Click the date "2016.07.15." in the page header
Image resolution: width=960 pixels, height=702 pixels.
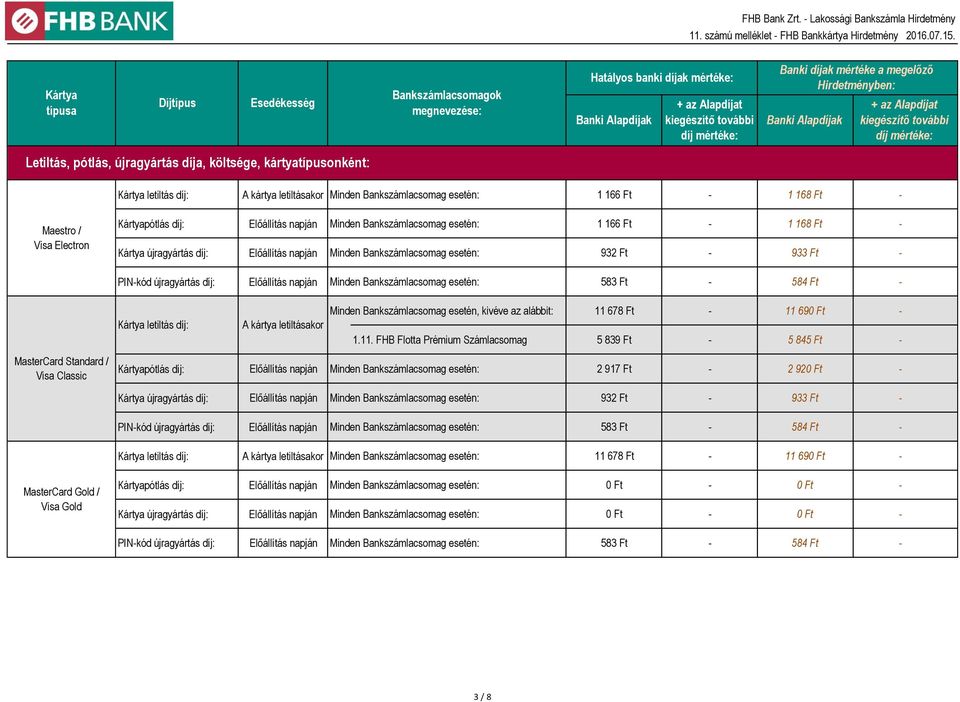pyautogui.click(x=931, y=35)
